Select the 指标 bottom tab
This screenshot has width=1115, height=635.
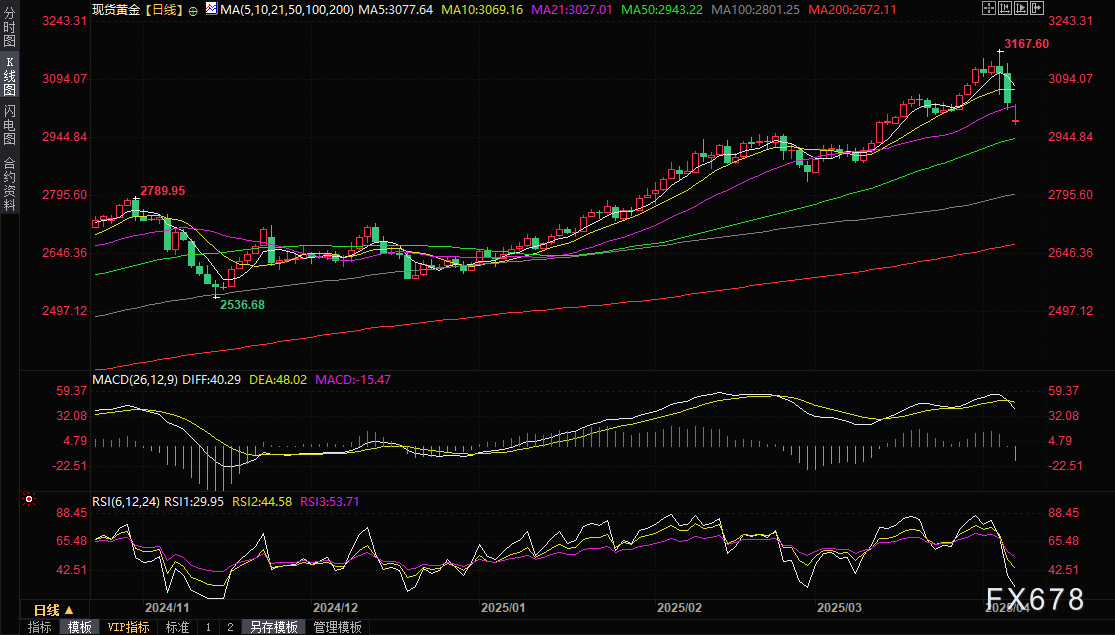point(40,626)
